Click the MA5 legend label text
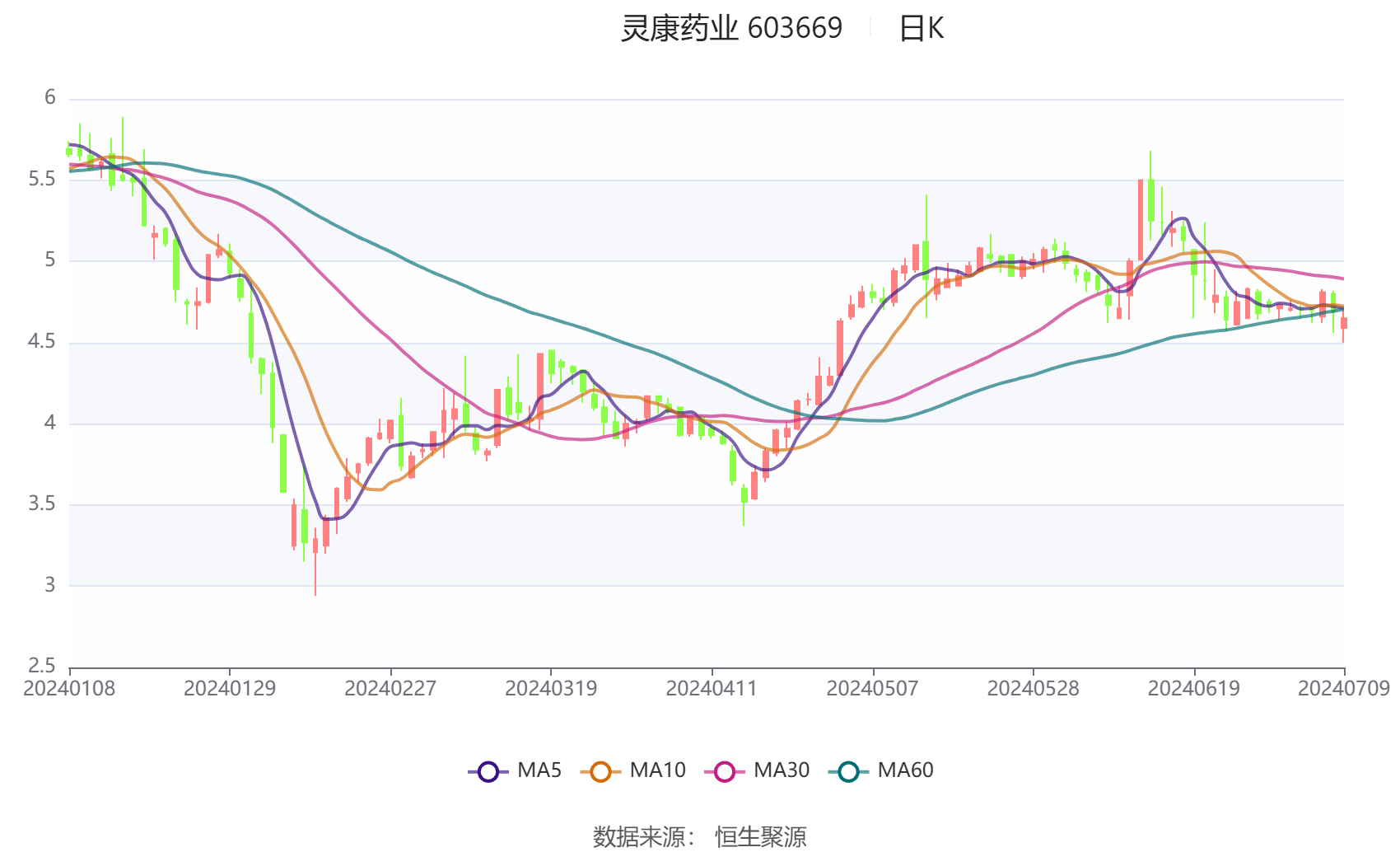1400x852 pixels. pyautogui.click(x=539, y=770)
